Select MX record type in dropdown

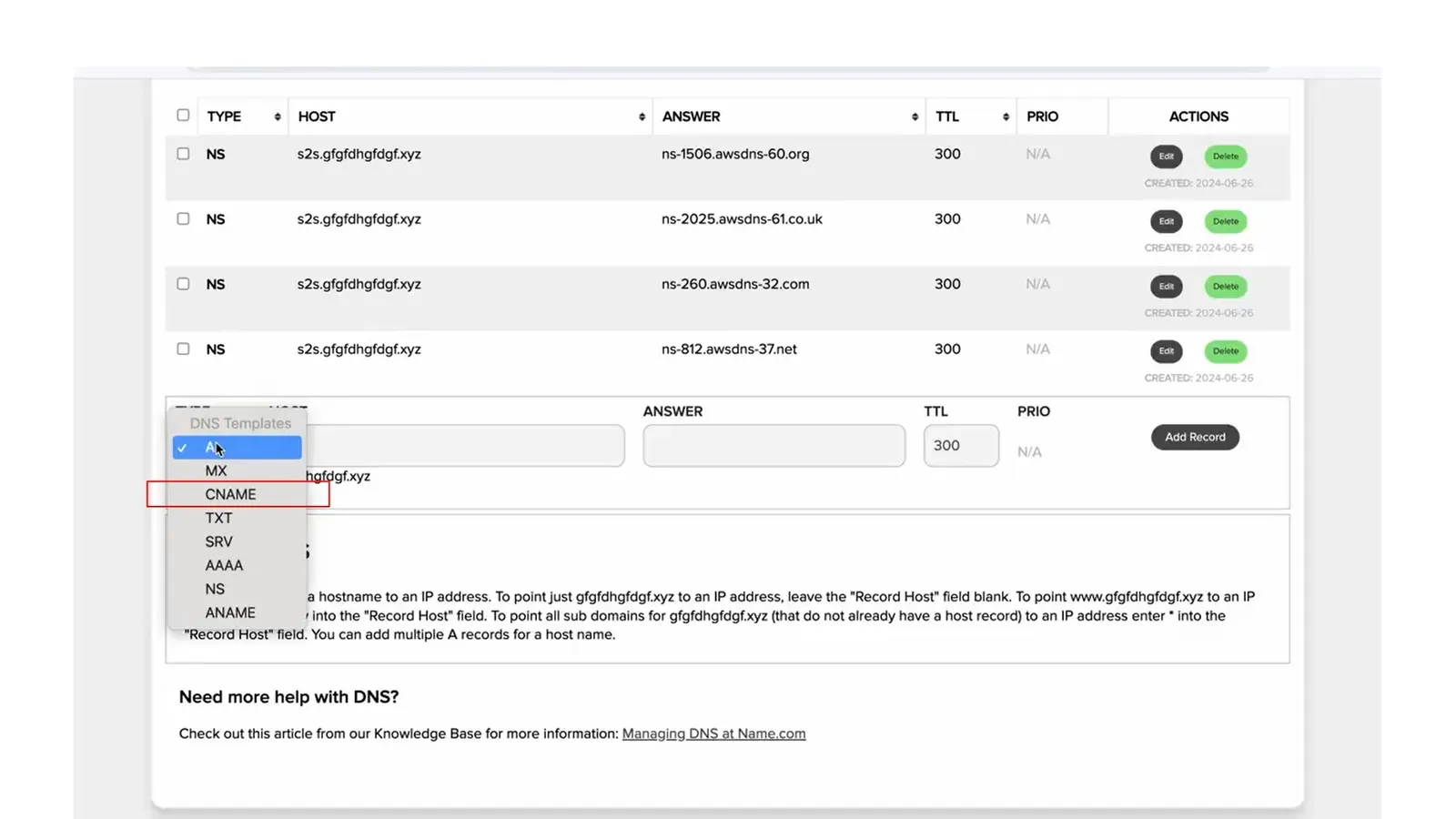(237, 470)
